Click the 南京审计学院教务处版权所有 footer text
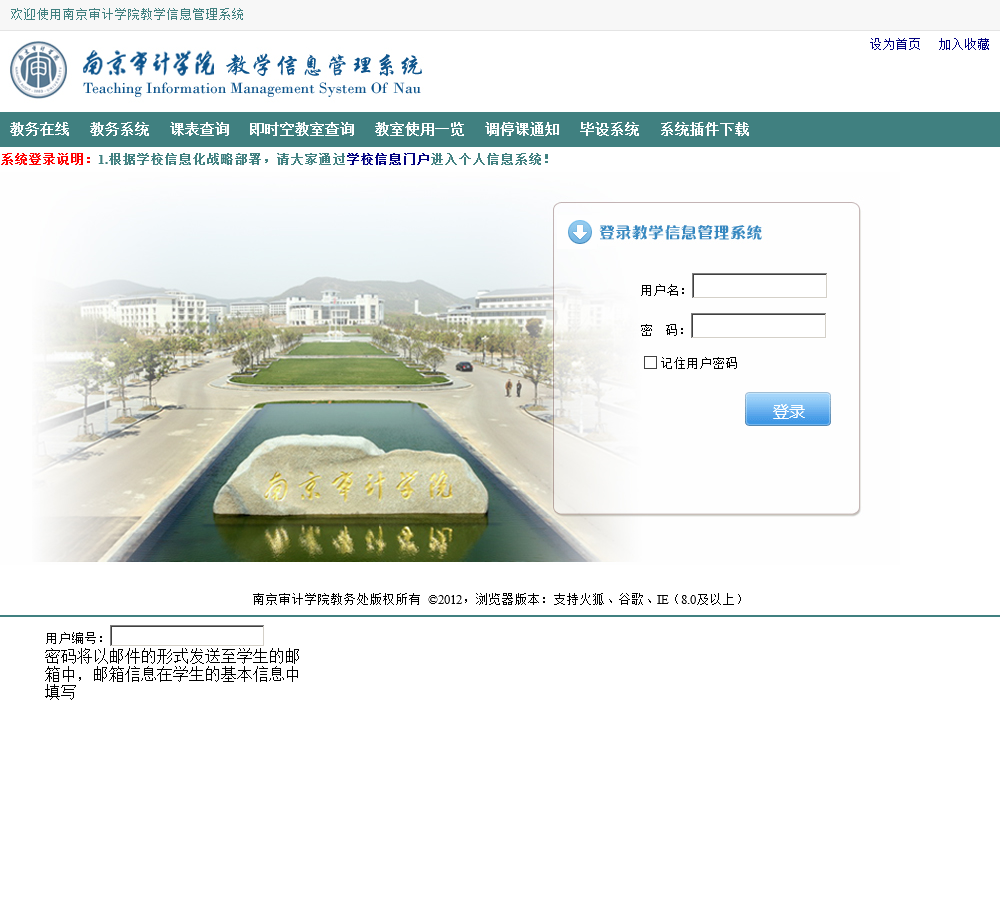1000x909 pixels. pyautogui.click(x=337, y=599)
